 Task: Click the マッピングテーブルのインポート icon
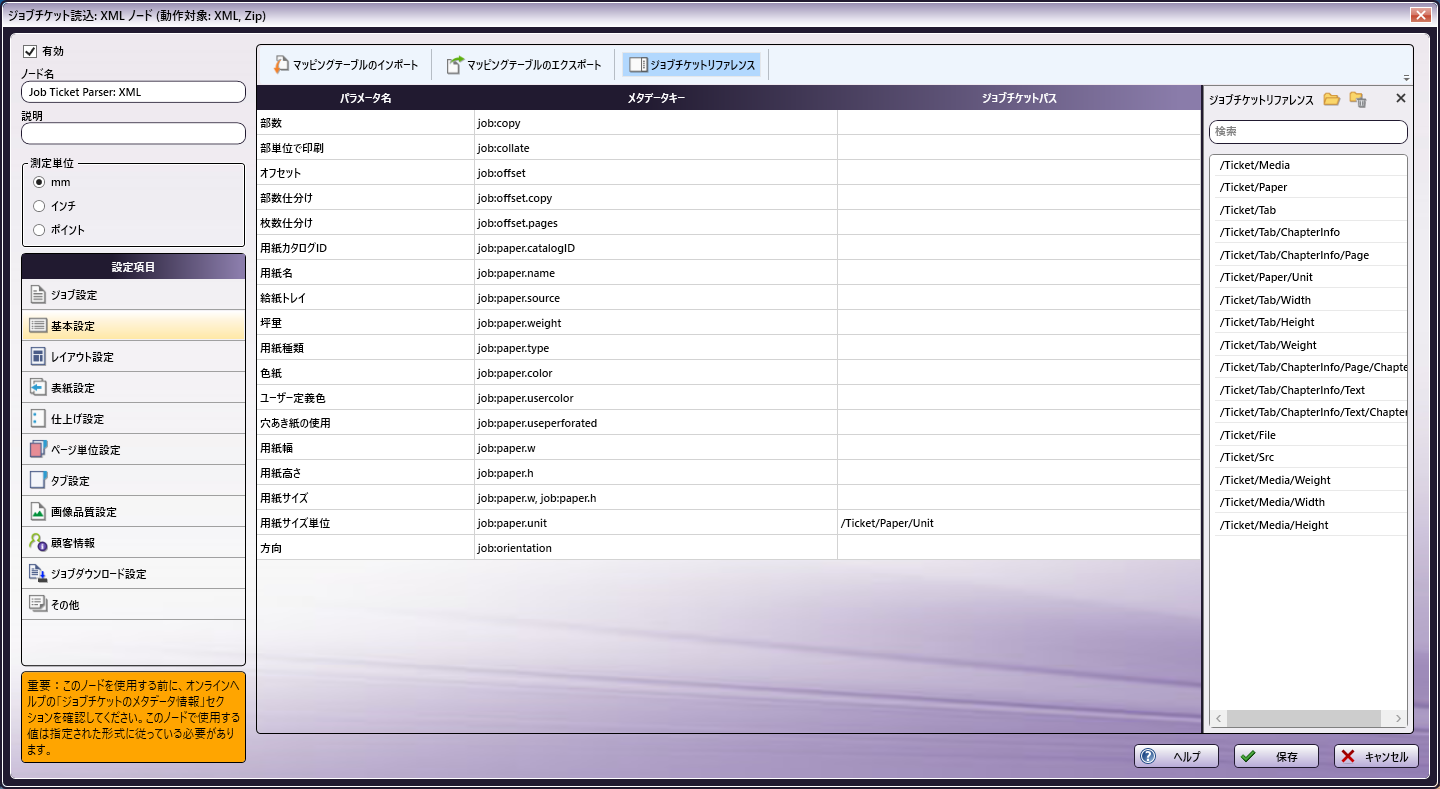(x=281, y=65)
